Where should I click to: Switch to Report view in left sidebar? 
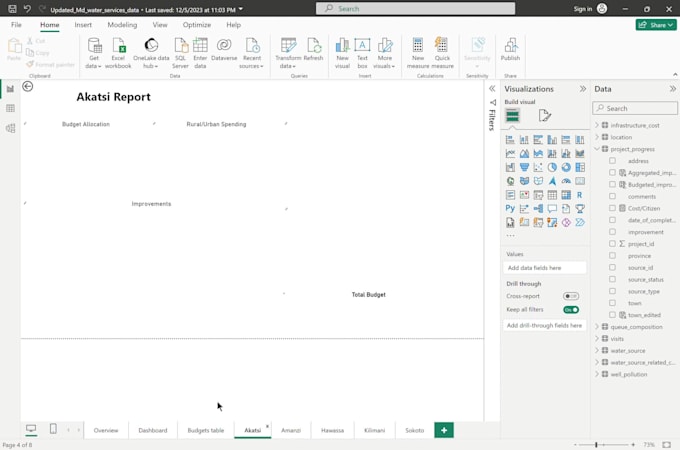point(10,89)
